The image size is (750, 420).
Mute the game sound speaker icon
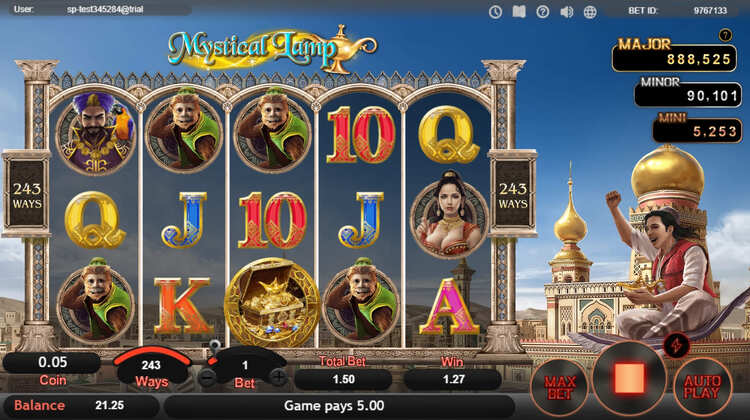pos(566,11)
